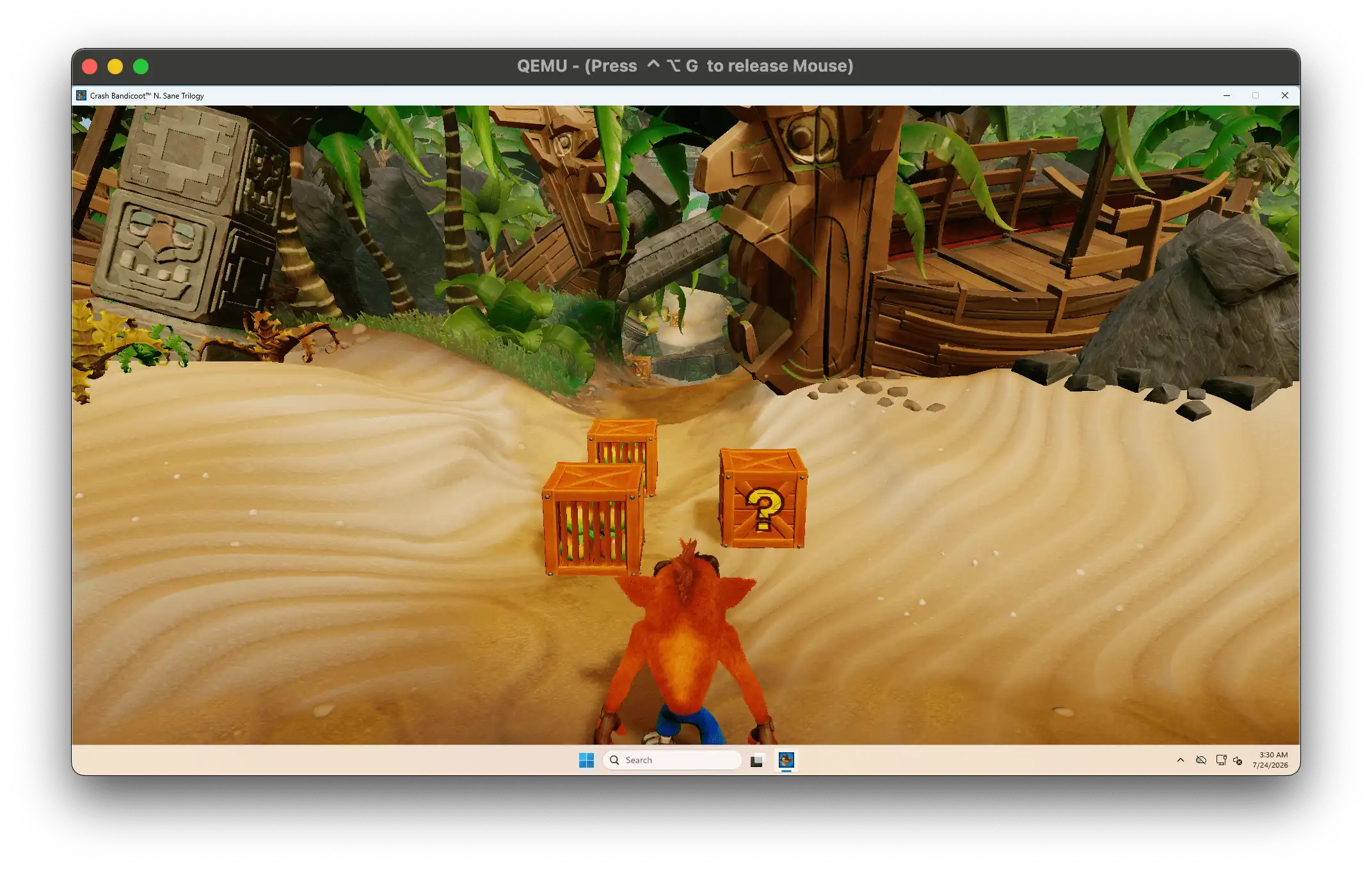
Task: Click the taskbar Search box
Action: click(672, 760)
